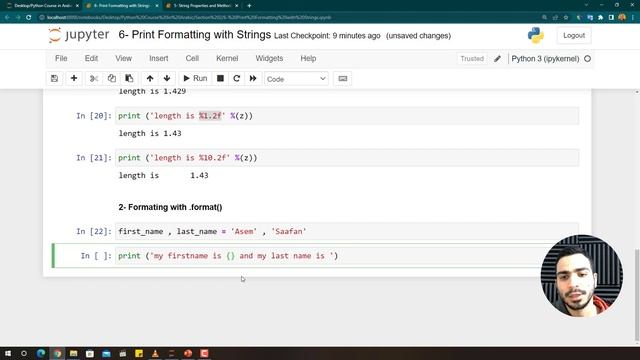Open the Insert menu

pos(159,58)
